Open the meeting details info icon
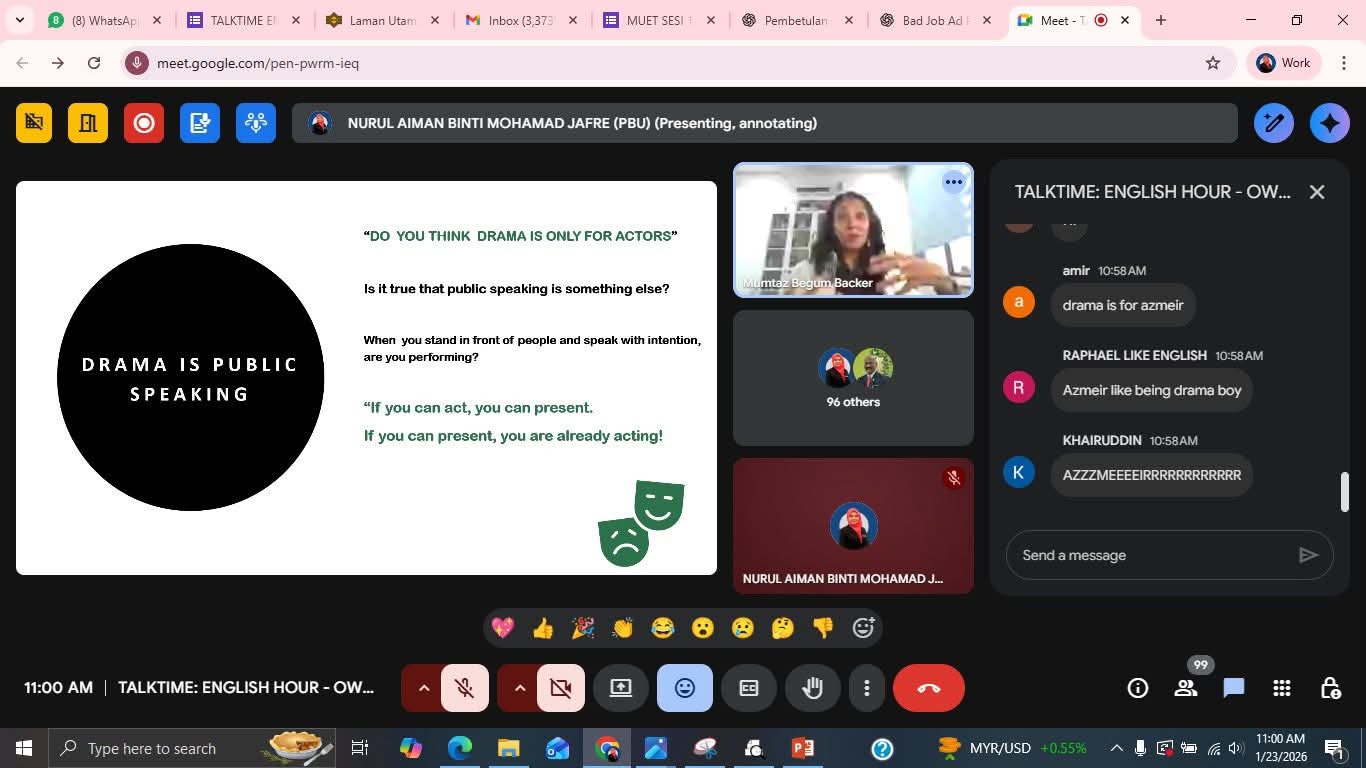The height and width of the screenshot is (768, 1366). click(x=1137, y=688)
